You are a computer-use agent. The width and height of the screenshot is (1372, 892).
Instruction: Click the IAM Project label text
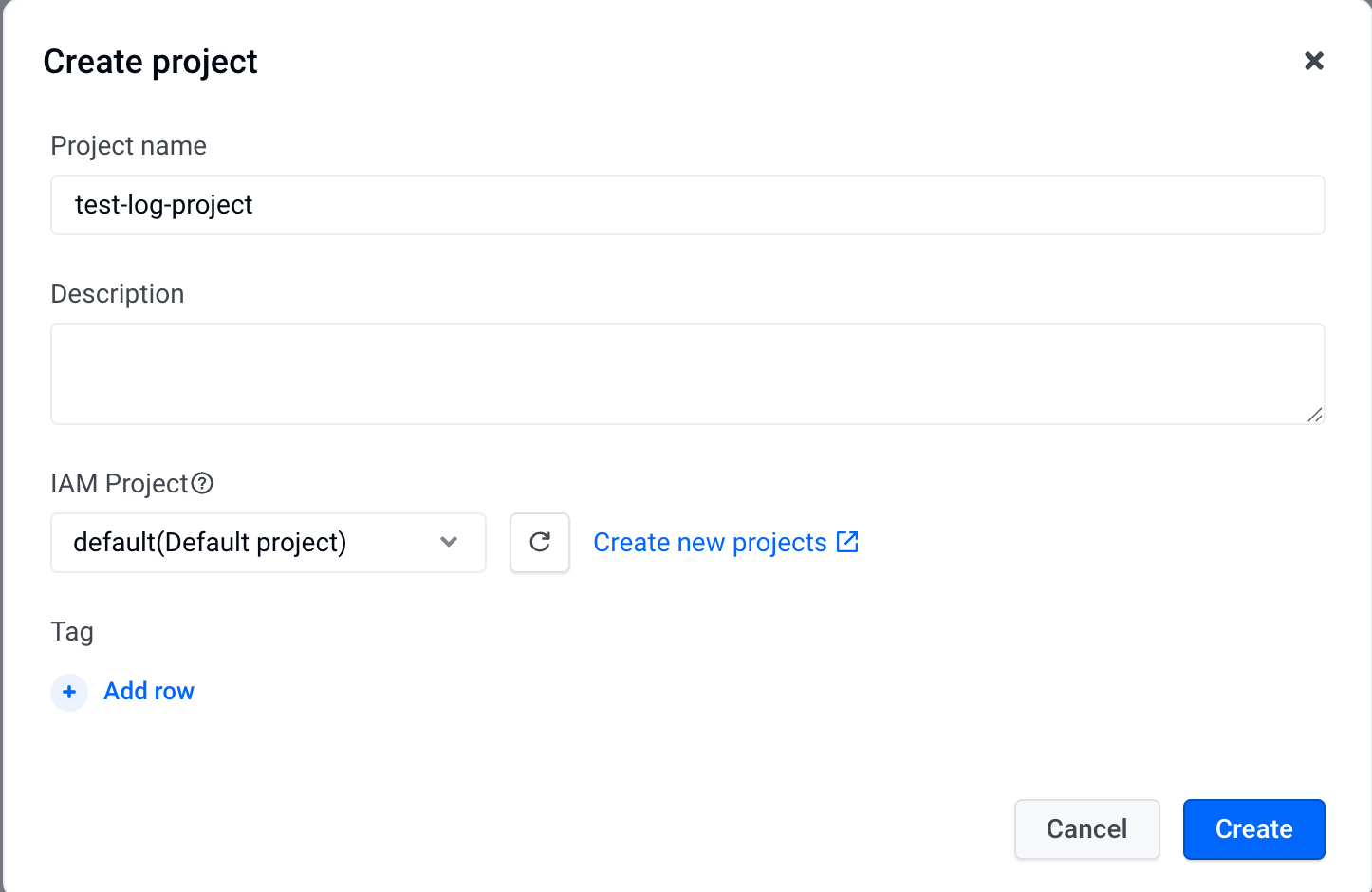pyautogui.click(x=120, y=484)
